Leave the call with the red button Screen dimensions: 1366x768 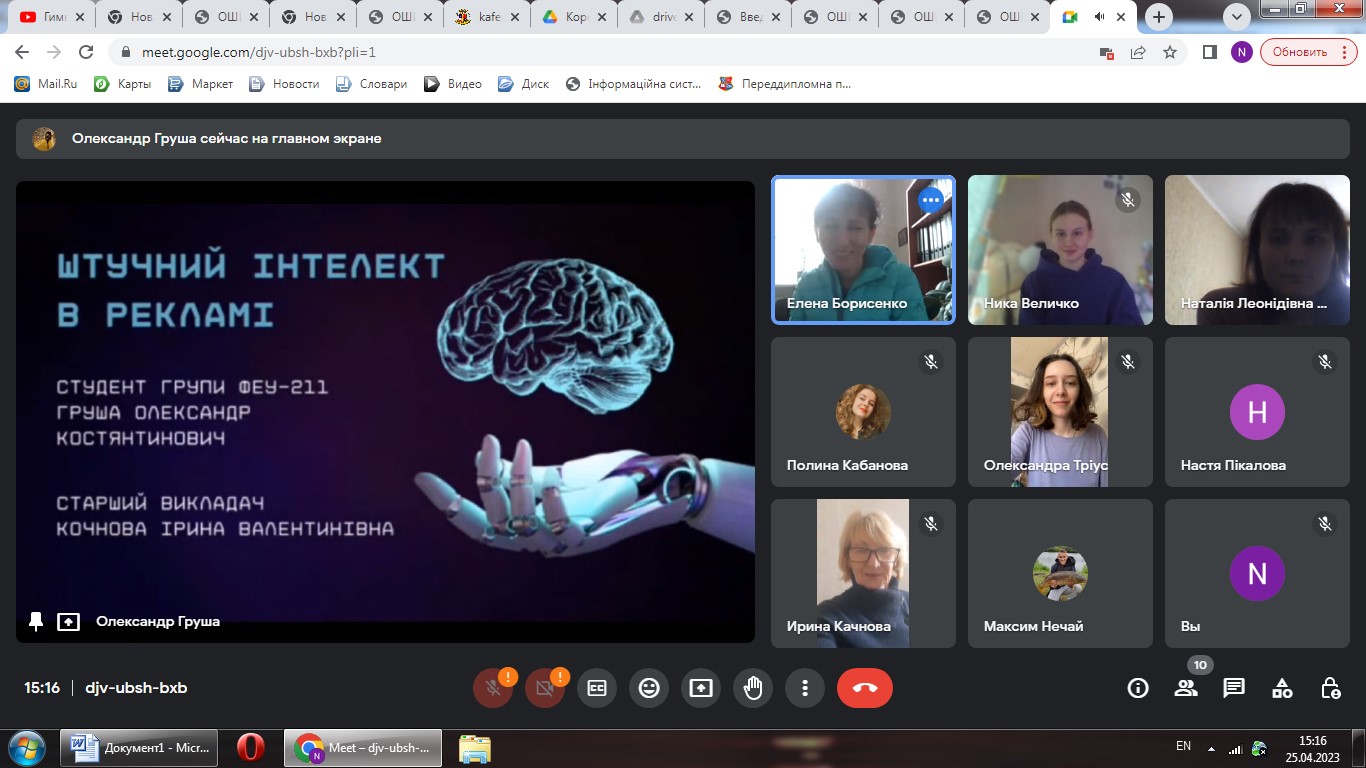point(864,688)
